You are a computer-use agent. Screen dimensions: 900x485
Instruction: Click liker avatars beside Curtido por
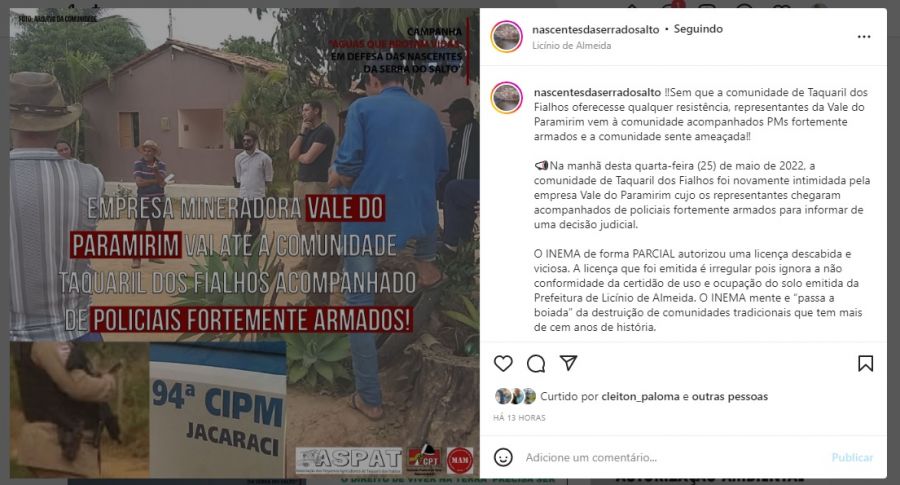[515, 396]
